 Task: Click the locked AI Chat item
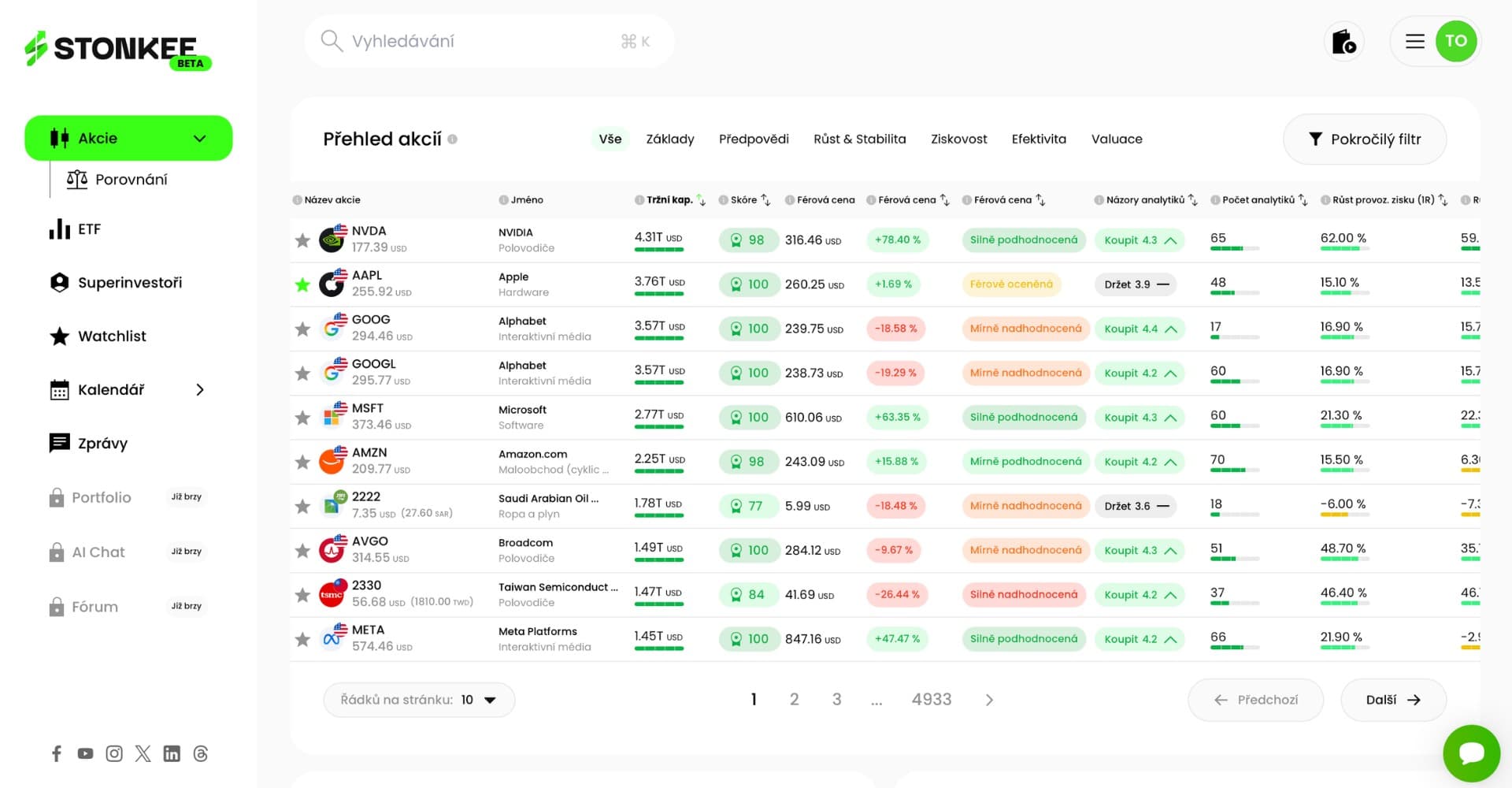[126, 552]
